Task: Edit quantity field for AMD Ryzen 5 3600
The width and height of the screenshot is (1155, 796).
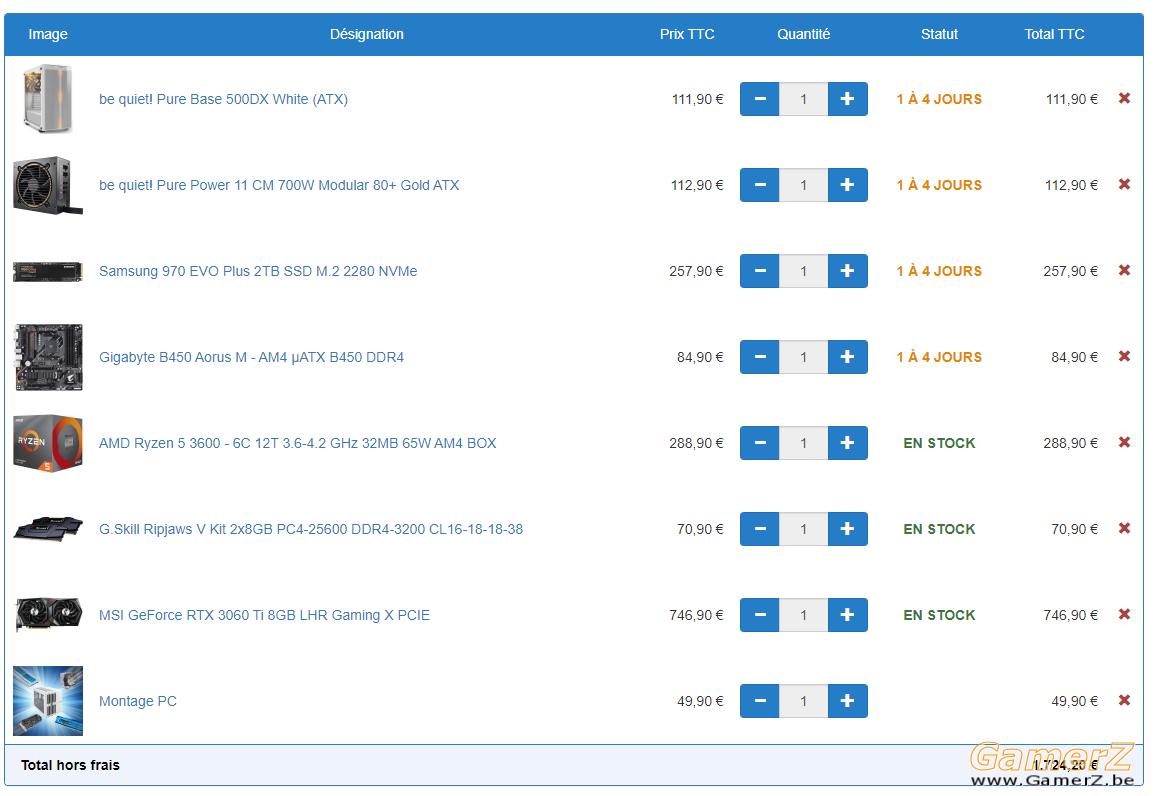Action: coord(804,443)
